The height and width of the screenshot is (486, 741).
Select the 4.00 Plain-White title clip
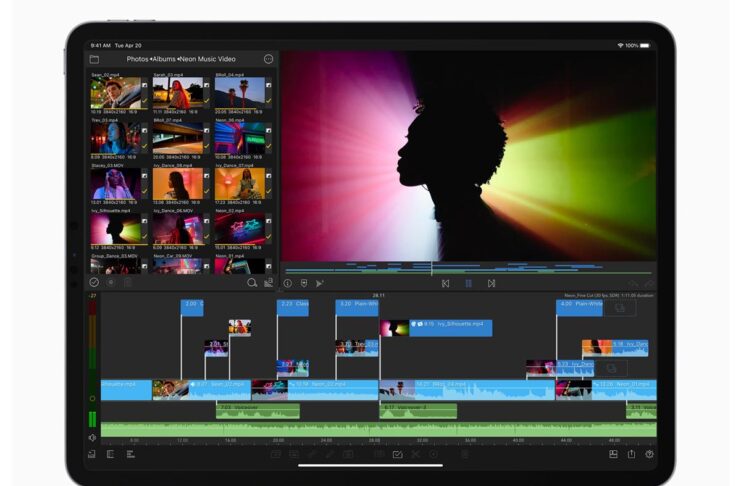579,308
